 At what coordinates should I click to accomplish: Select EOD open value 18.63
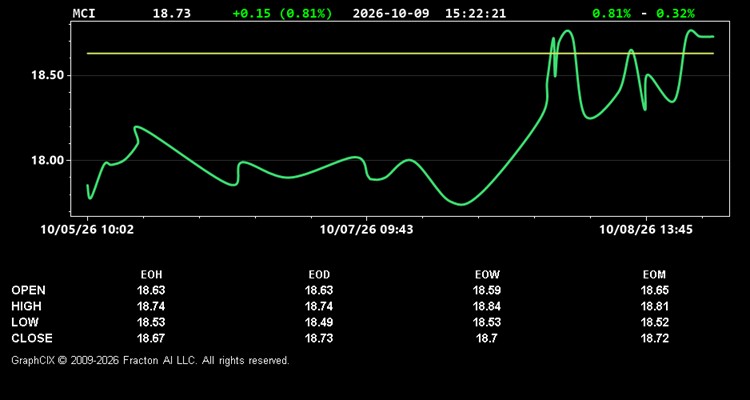tap(319, 290)
